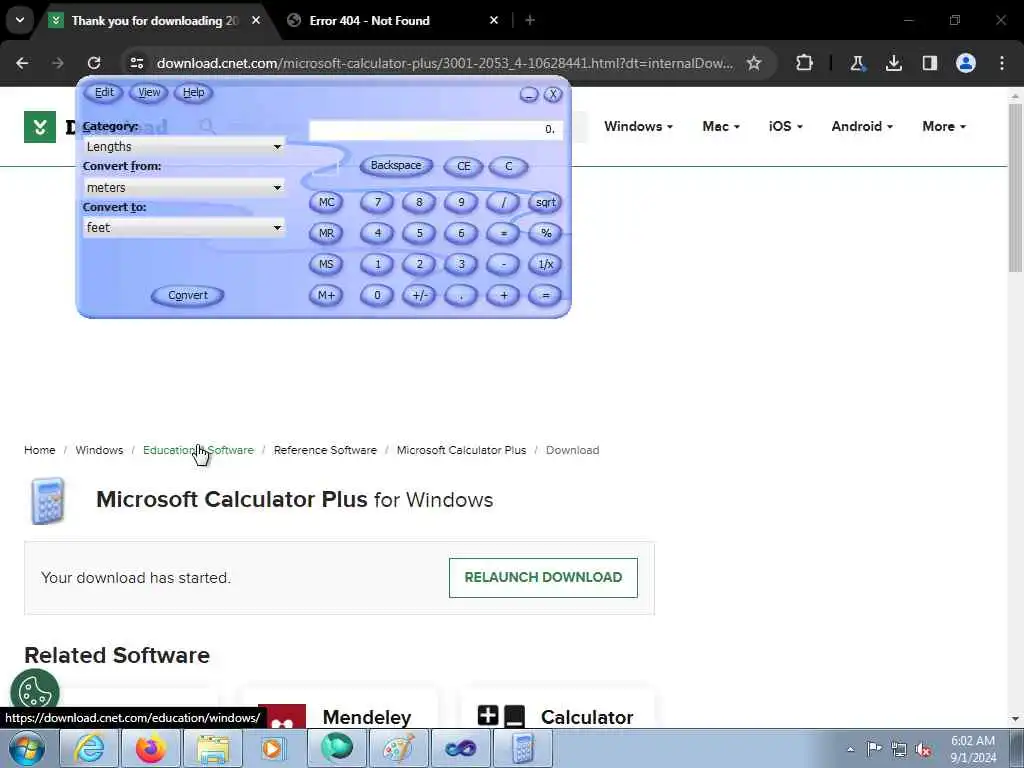
Task: Click the calculator MR memory recall button
Action: coord(326,233)
